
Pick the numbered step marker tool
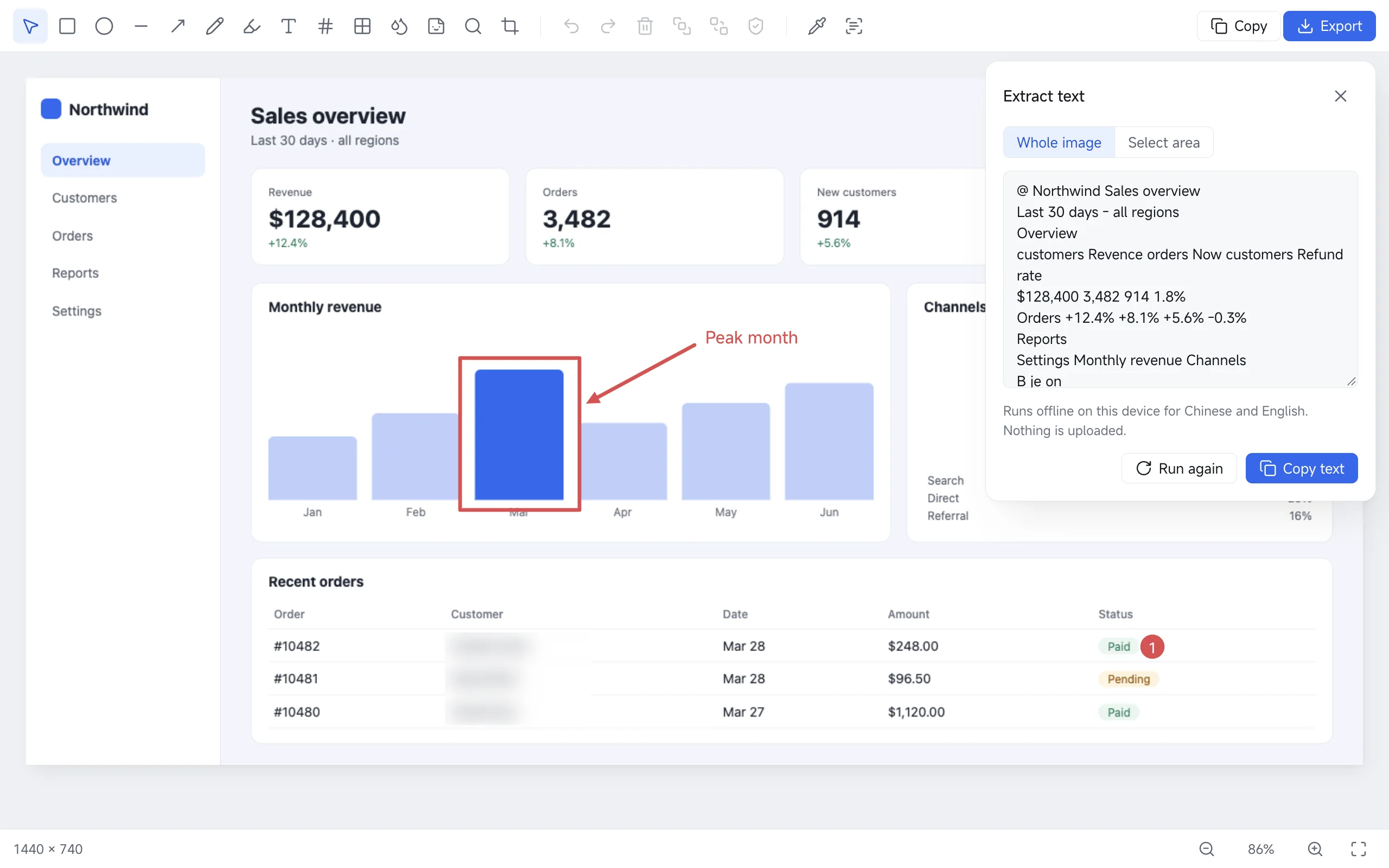coord(326,26)
